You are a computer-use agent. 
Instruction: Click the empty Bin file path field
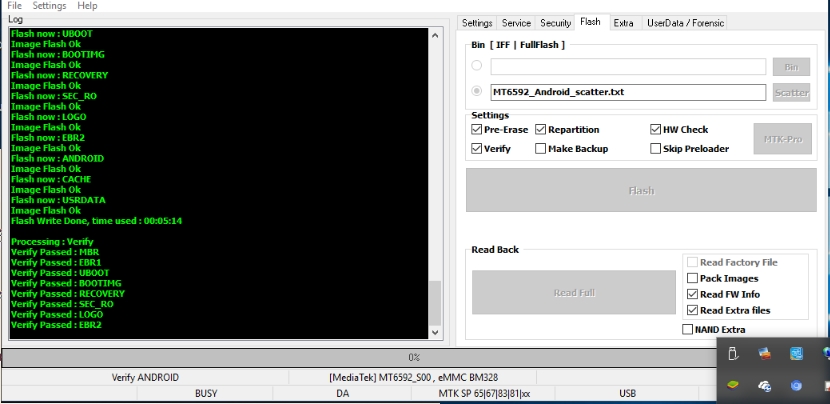tap(628, 66)
